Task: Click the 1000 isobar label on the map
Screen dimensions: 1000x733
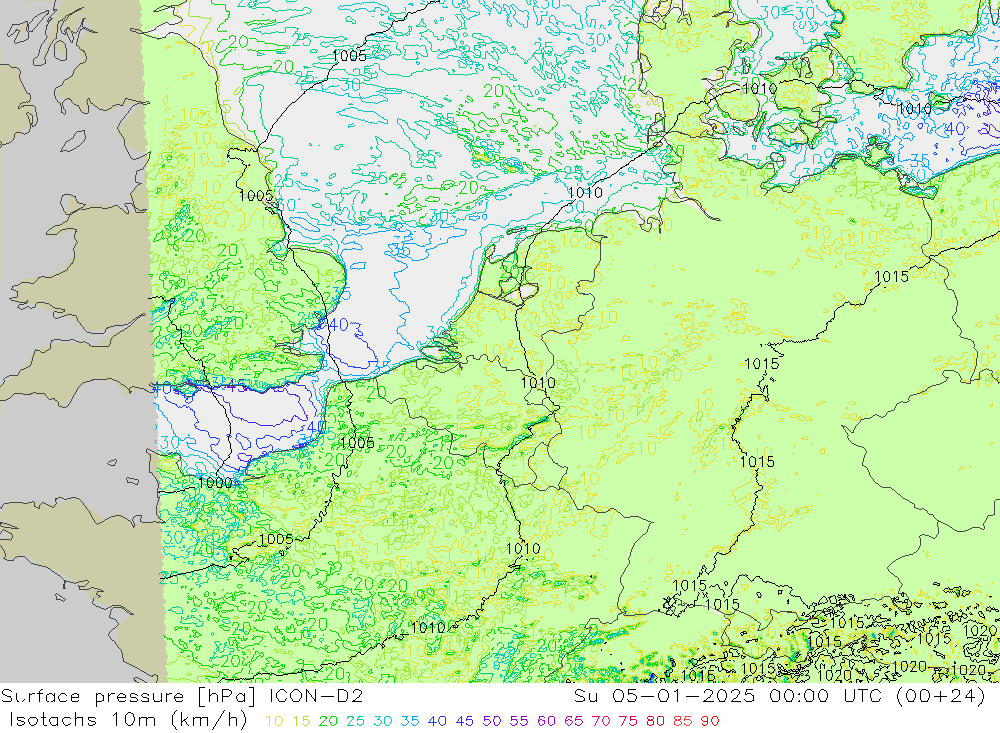Action: tap(216, 483)
